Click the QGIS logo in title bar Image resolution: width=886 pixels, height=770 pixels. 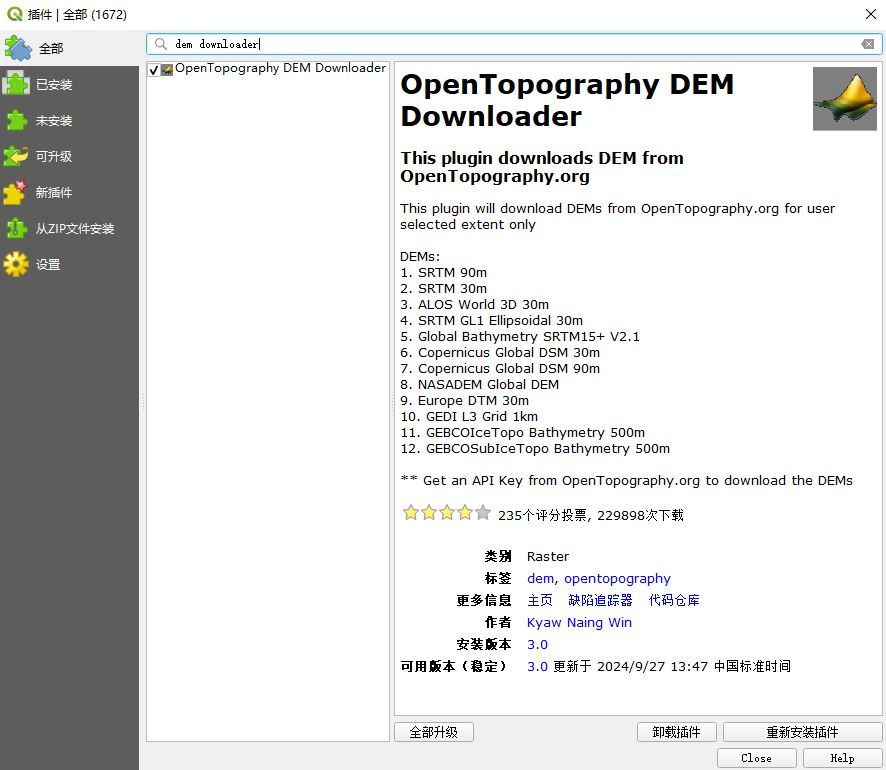click(15, 14)
